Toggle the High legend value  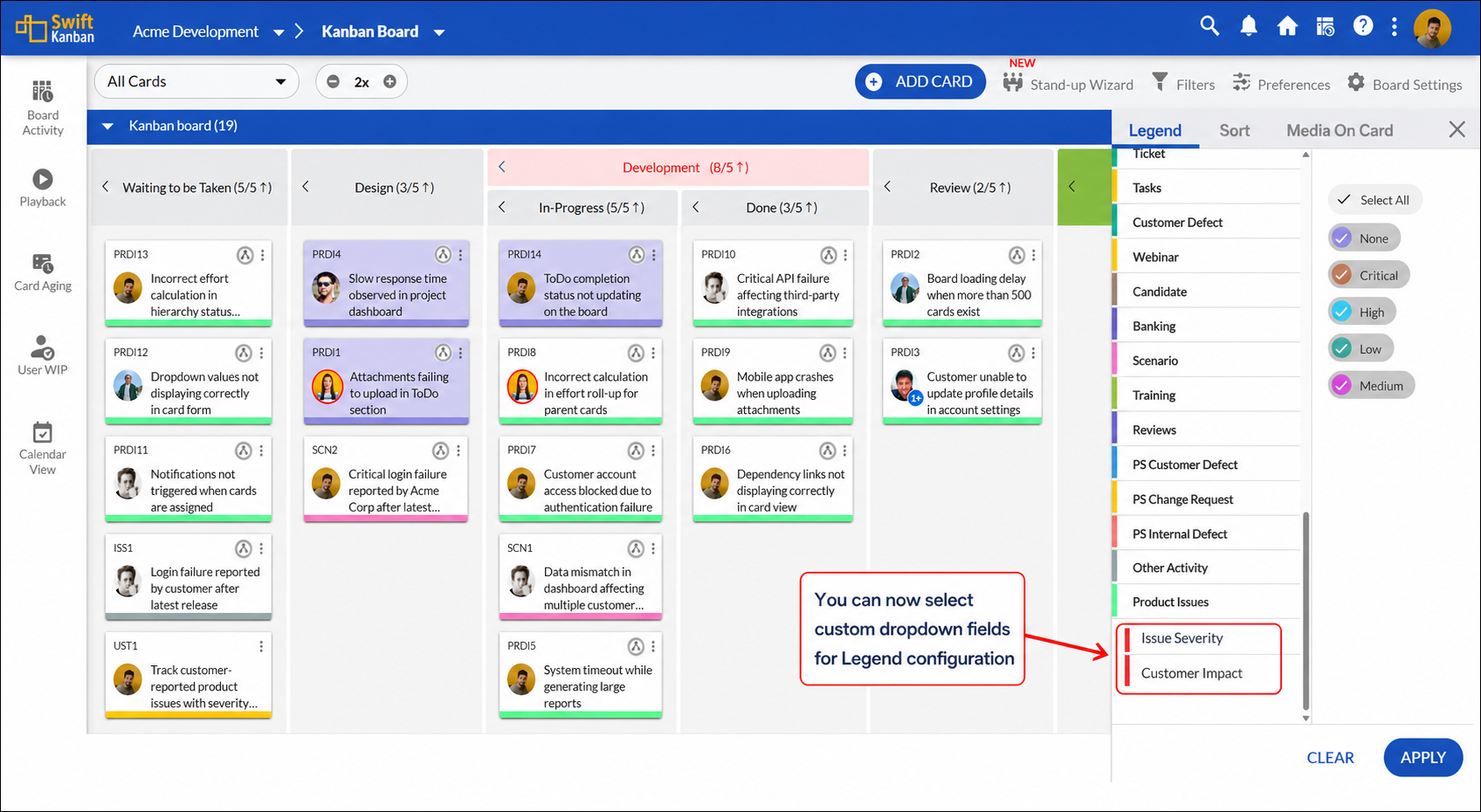1341,312
